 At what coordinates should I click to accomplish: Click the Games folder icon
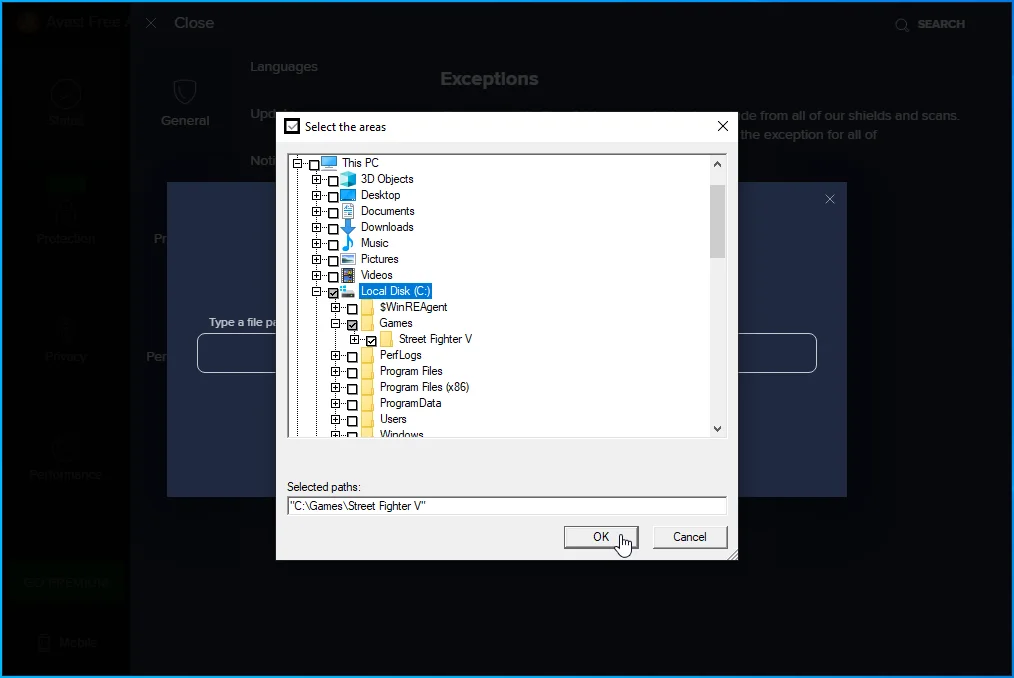pos(367,323)
